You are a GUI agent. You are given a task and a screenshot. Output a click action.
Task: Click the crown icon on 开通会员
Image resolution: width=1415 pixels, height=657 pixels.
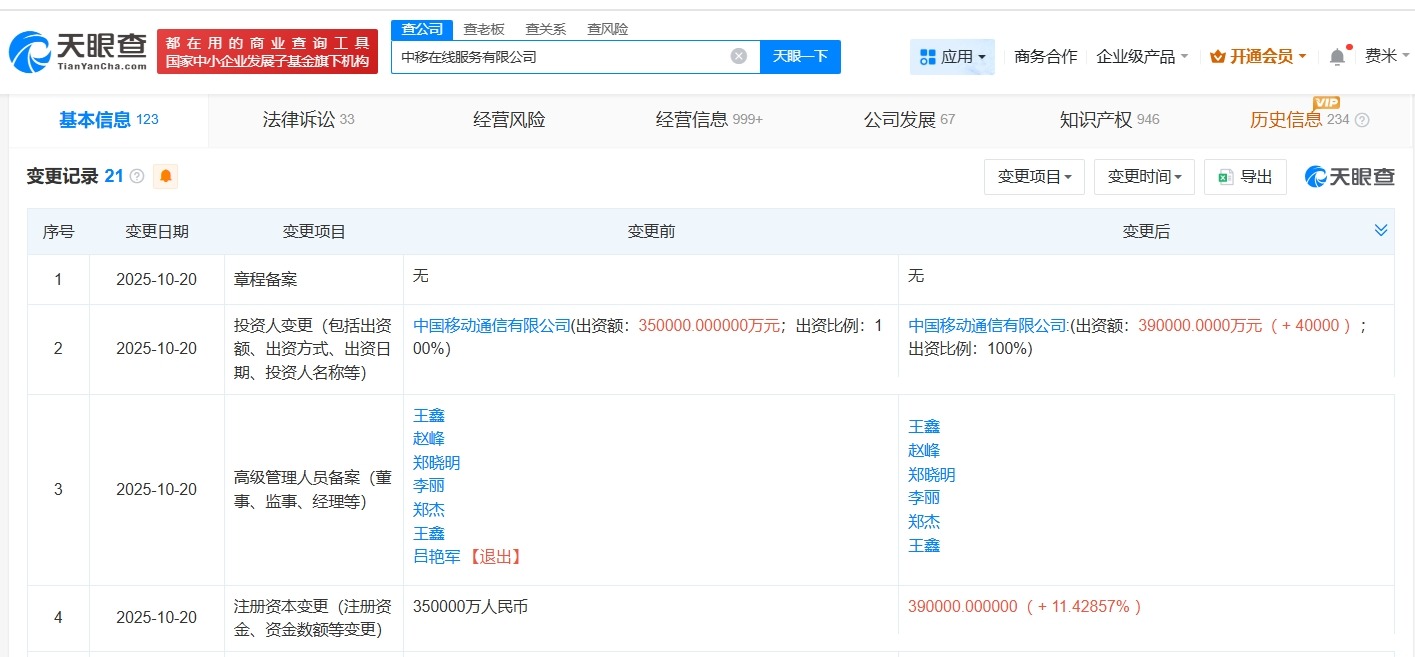(1218, 57)
